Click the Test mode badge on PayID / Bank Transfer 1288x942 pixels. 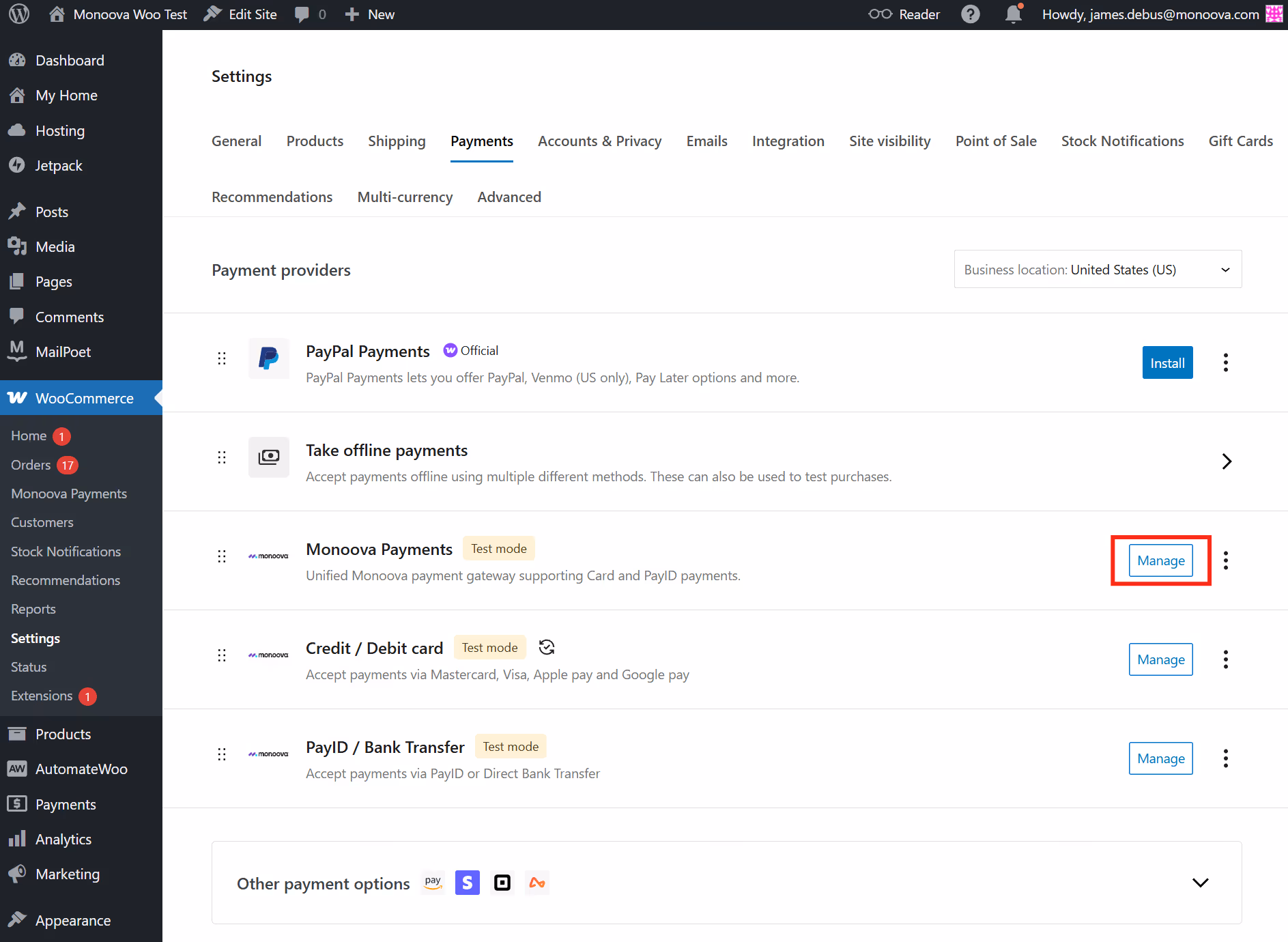point(511,747)
